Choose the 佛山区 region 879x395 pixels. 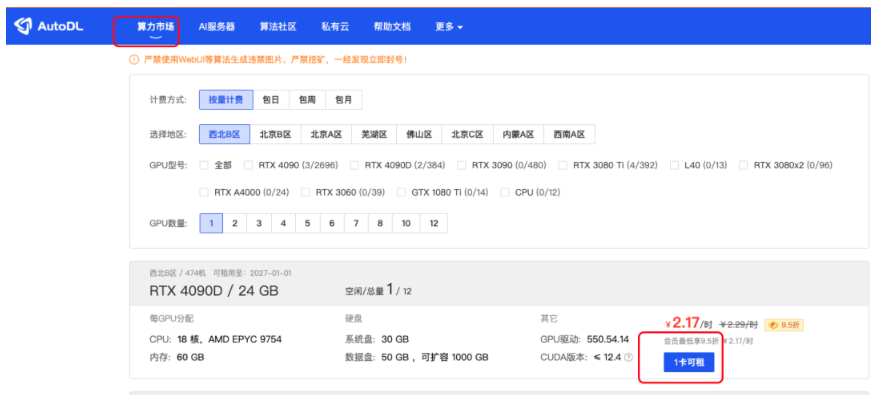coord(419,134)
